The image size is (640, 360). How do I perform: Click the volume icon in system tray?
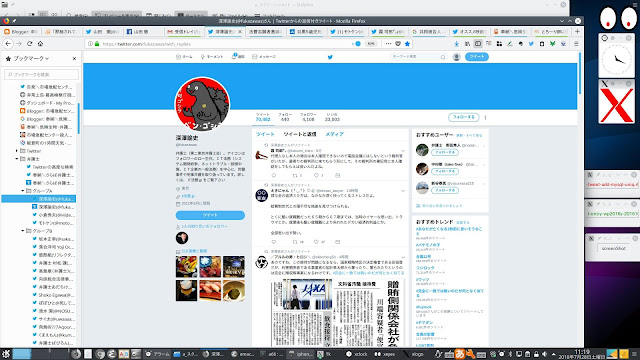(545, 354)
